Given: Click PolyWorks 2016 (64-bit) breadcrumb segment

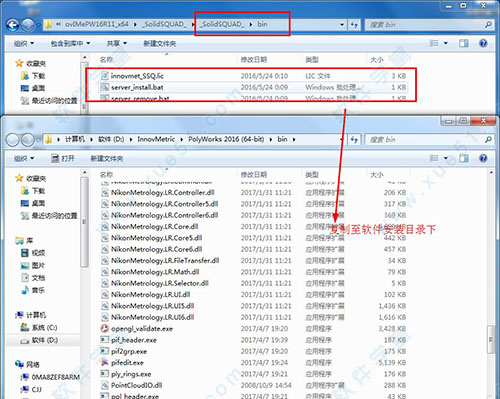Looking at the screenshot, I should [226, 139].
